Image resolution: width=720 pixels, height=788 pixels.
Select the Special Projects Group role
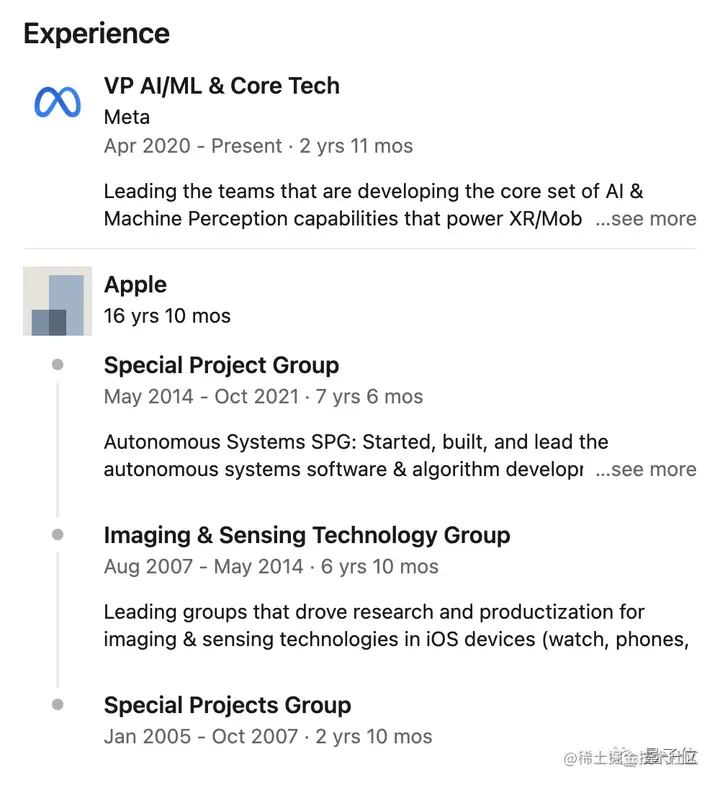(x=227, y=705)
